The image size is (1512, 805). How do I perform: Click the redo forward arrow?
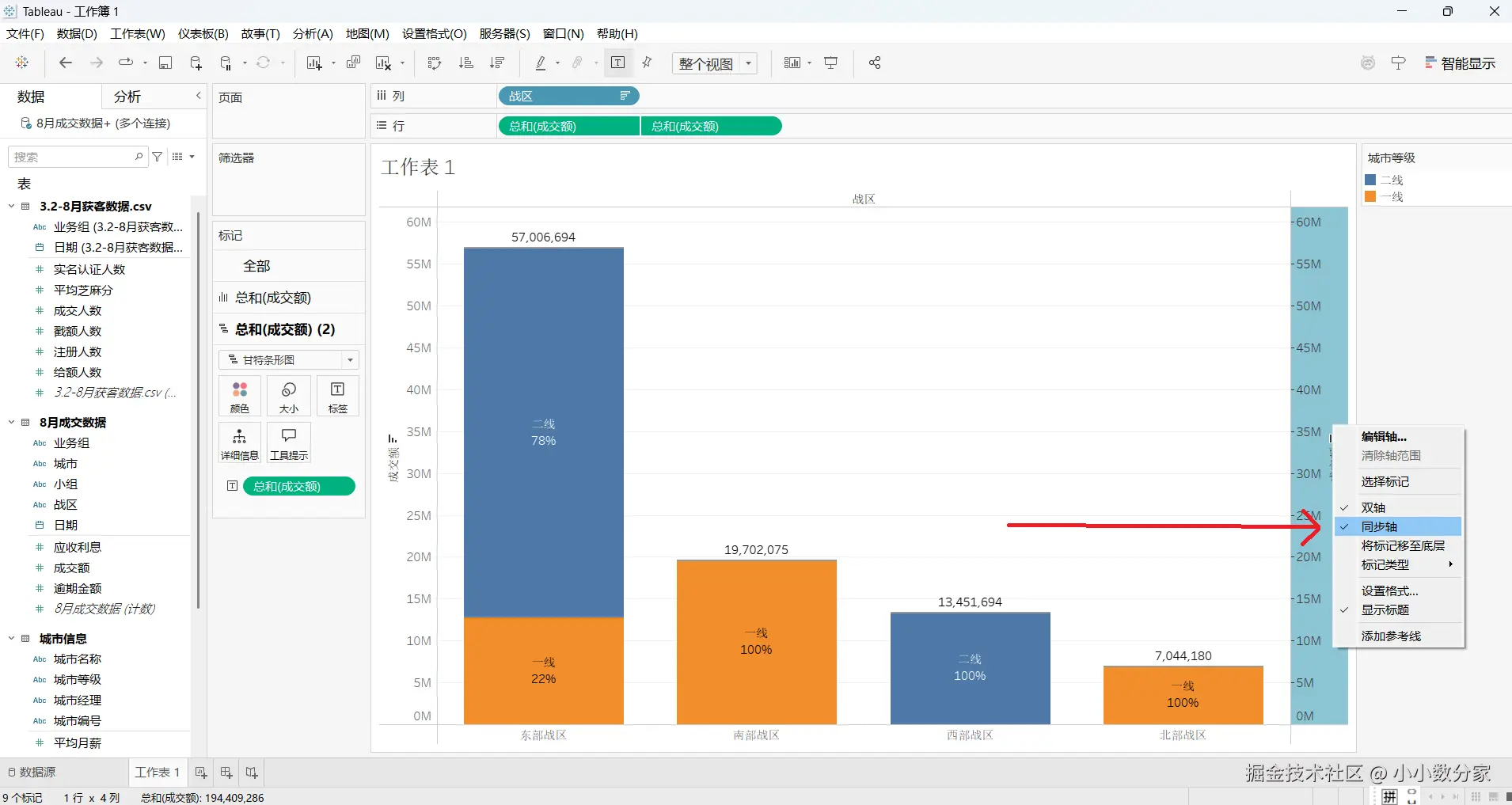(97, 63)
